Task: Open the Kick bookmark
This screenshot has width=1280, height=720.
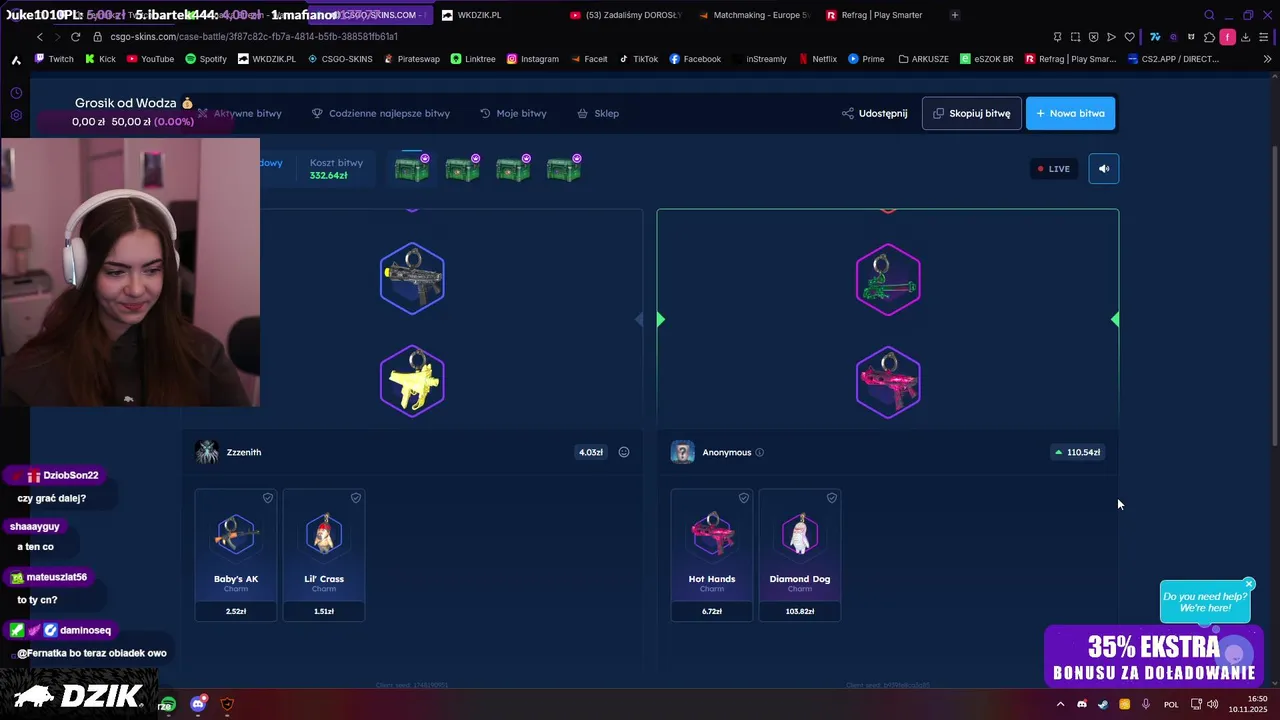Action: point(100,59)
